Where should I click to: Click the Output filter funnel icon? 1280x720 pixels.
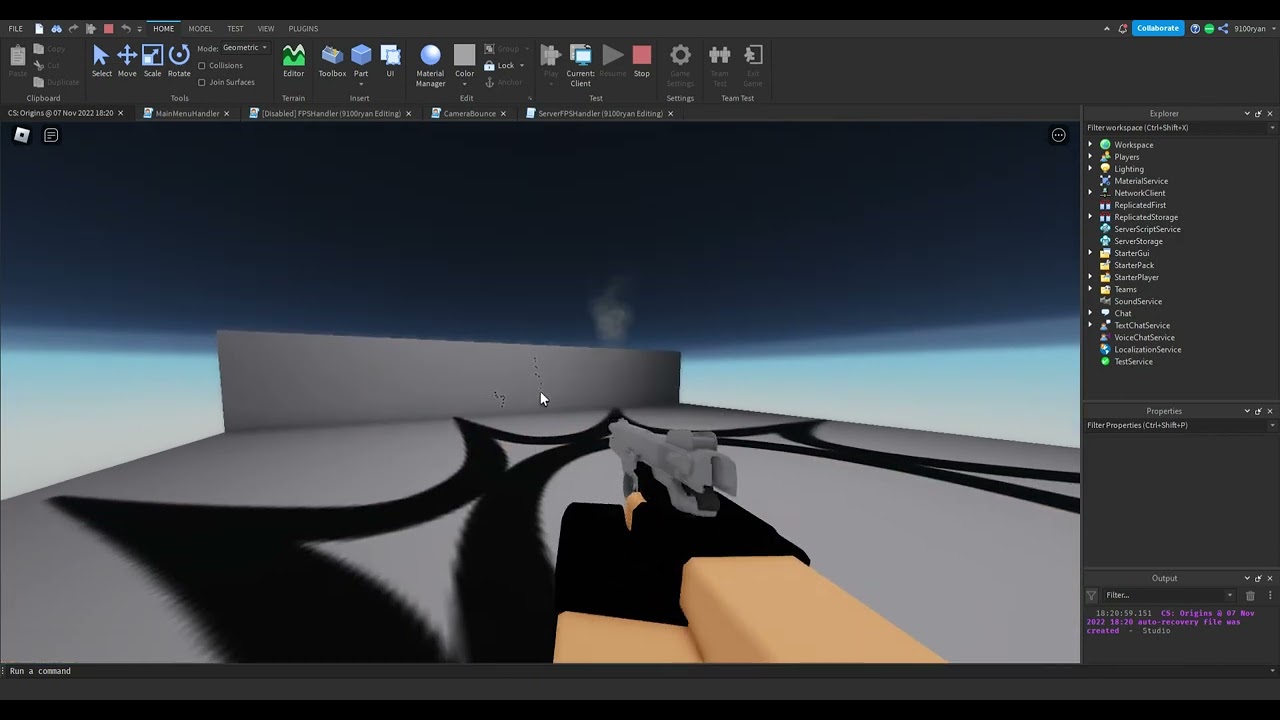point(1092,595)
